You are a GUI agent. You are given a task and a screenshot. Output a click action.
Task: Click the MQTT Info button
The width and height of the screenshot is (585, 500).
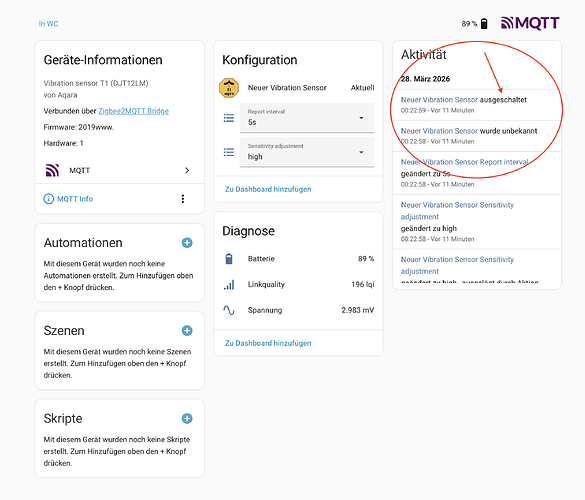[68, 199]
